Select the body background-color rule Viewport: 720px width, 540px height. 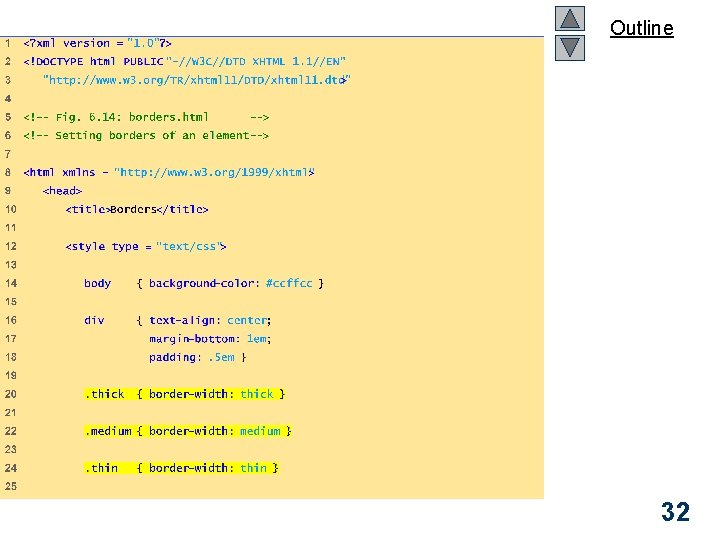point(204,283)
